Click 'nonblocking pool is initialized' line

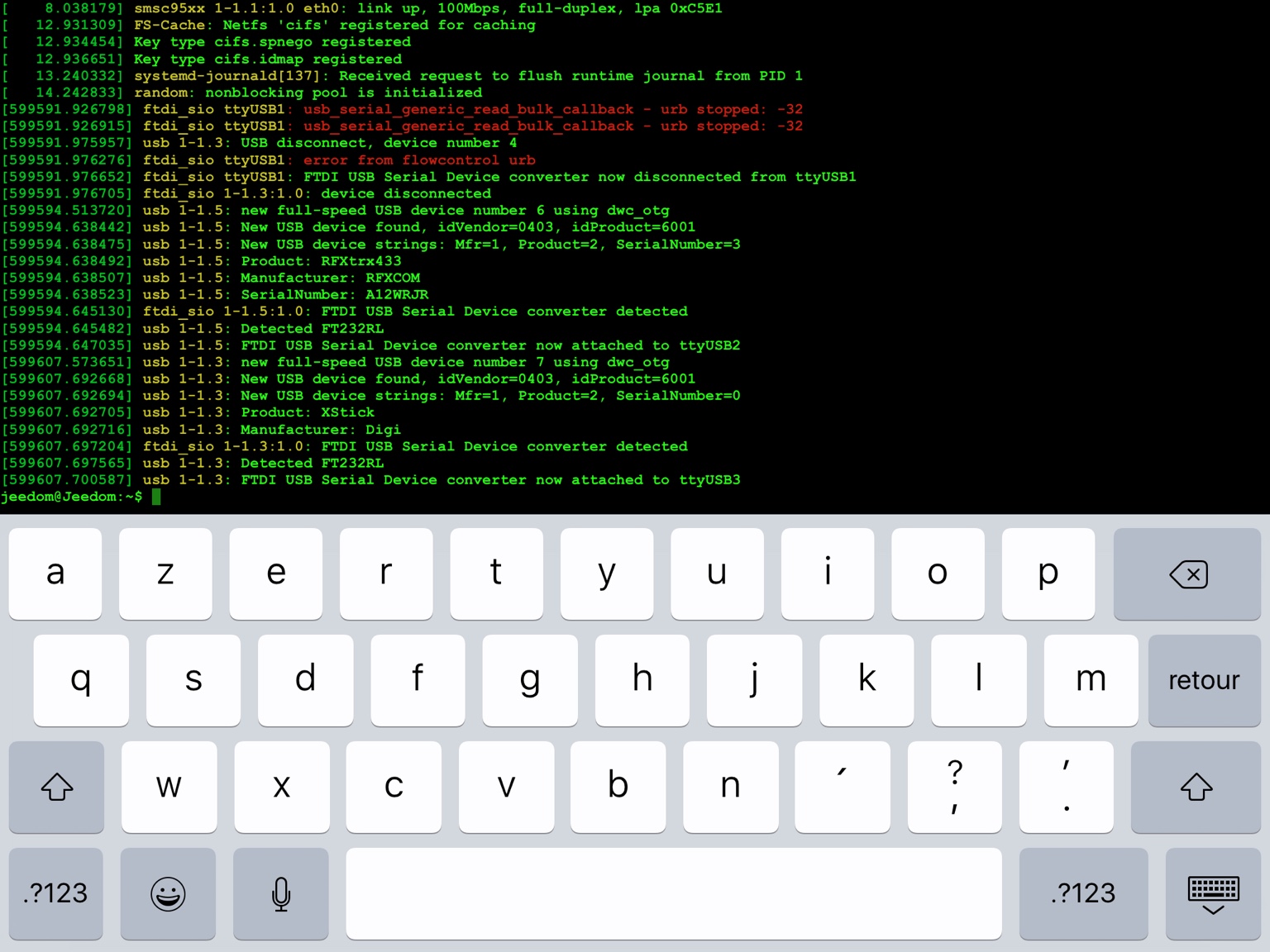(242, 93)
